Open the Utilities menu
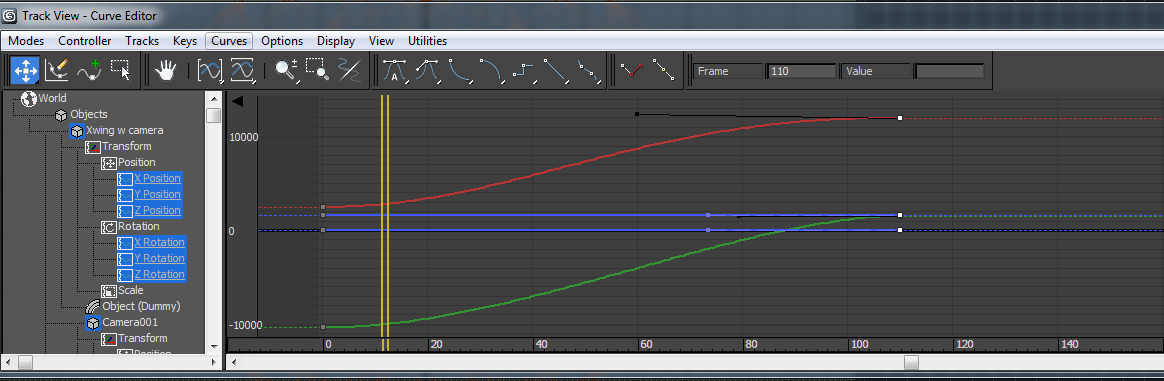This screenshot has width=1164, height=381. 428,41
